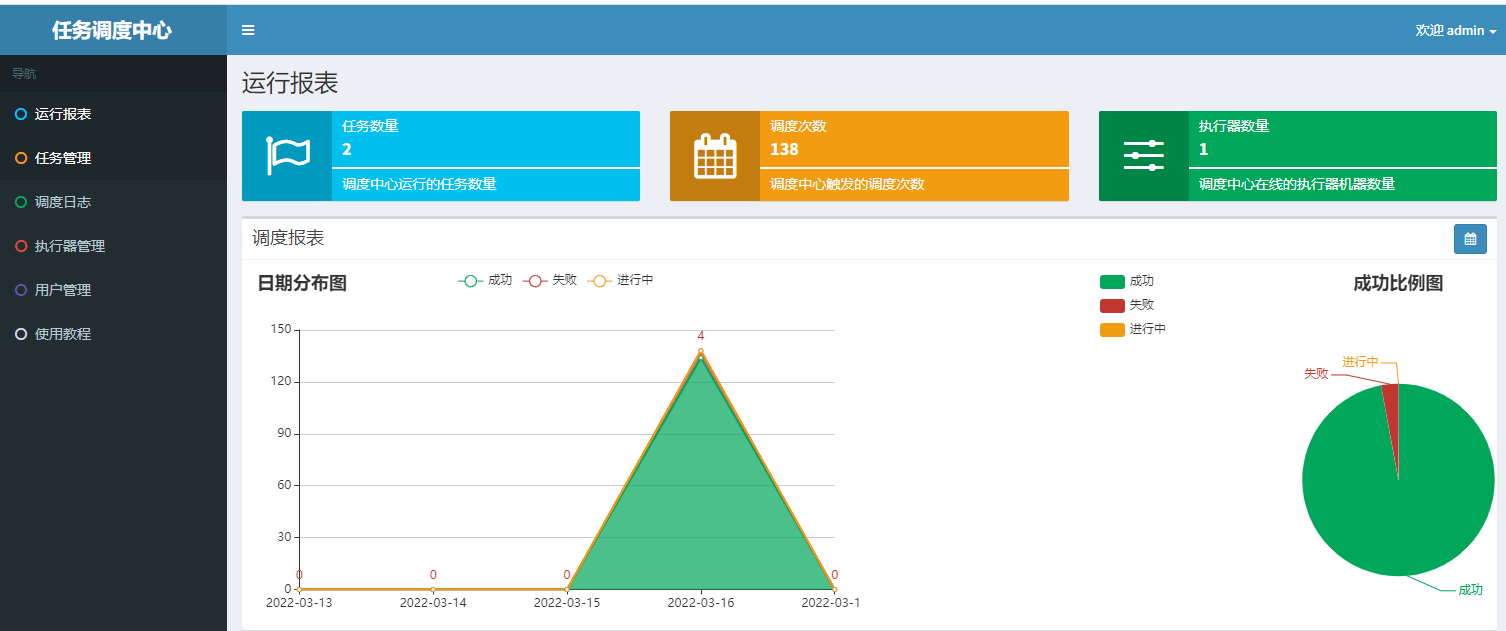Viewport: 1506px width, 631px height.
Task: Open 运行报表 in the sidebar
Action: (x=113, y=114)
